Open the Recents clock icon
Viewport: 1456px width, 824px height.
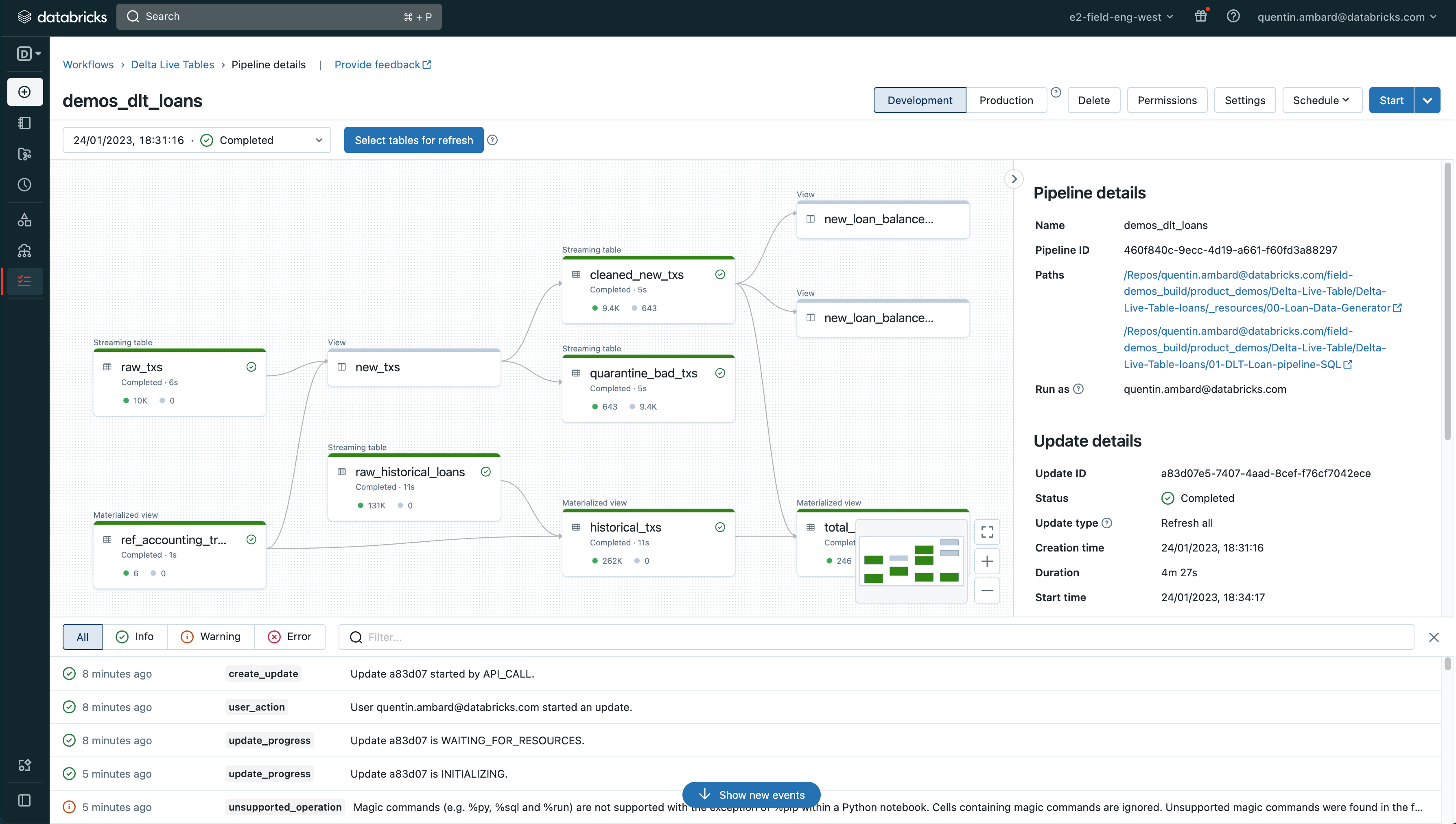pyautogui.click(x=24, y=185)
